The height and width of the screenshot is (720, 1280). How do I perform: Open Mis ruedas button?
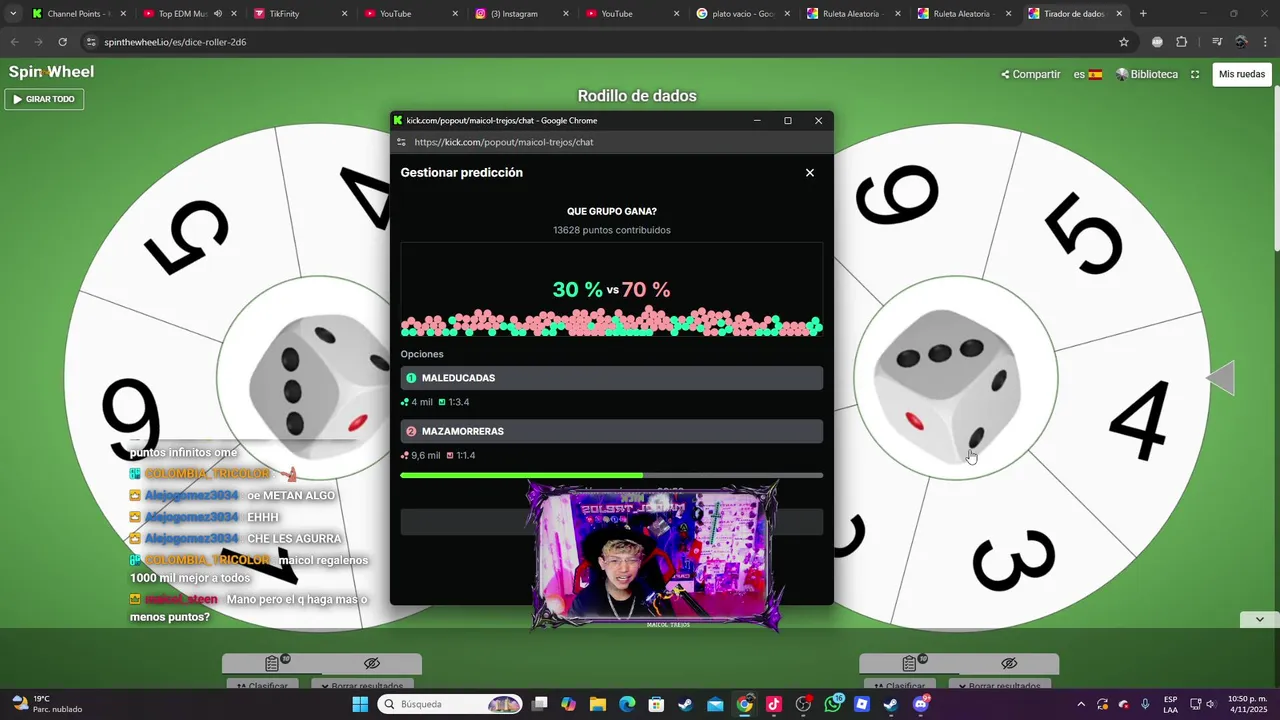(x=1242, y=74)
